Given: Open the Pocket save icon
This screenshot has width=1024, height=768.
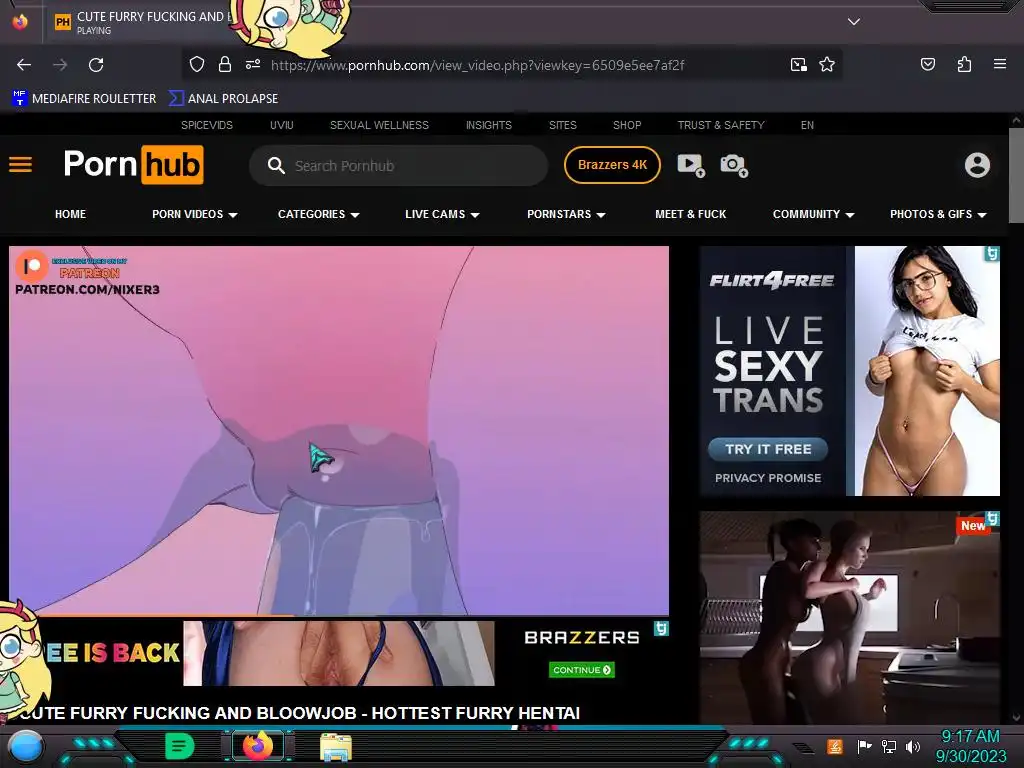Looking at the screenshot, I should [x=927, y=64].
